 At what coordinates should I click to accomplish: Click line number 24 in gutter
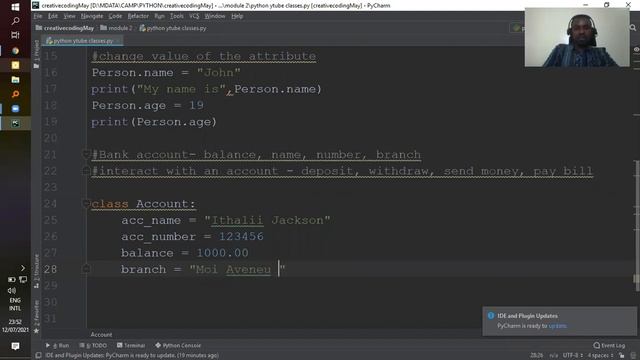[50, 203]
